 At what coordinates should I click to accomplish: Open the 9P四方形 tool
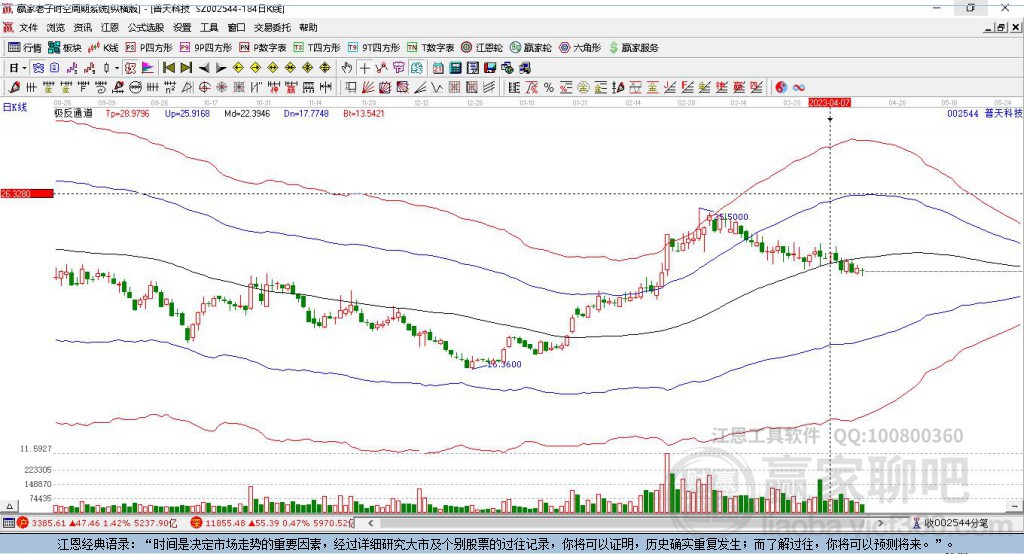tap(206, 48)
